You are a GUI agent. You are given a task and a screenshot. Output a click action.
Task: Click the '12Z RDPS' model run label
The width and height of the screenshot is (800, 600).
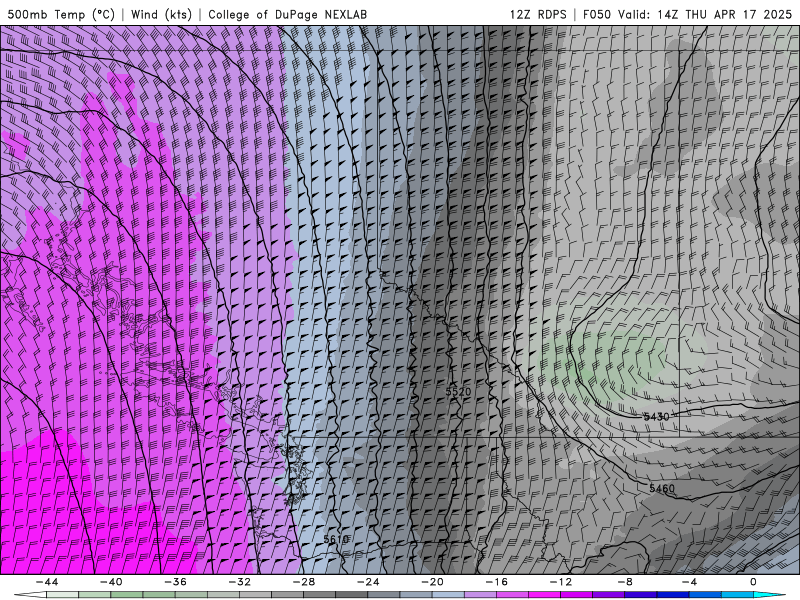click(x=538, y=14)
